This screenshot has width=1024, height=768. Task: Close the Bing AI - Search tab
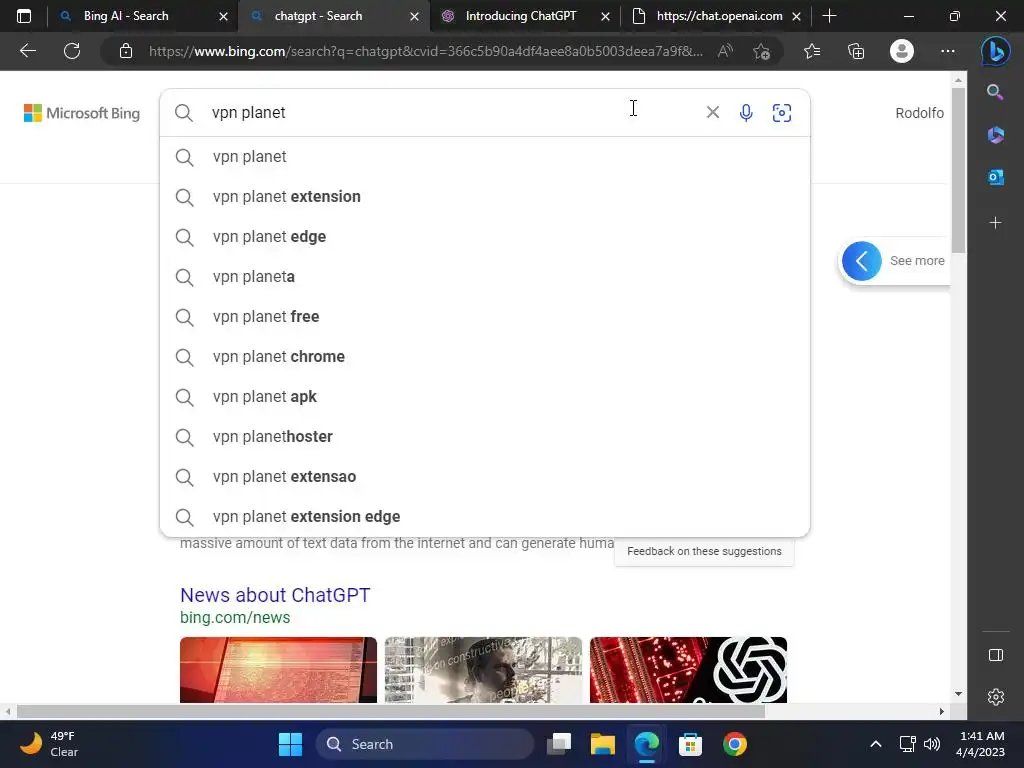(x=223, y=16)
